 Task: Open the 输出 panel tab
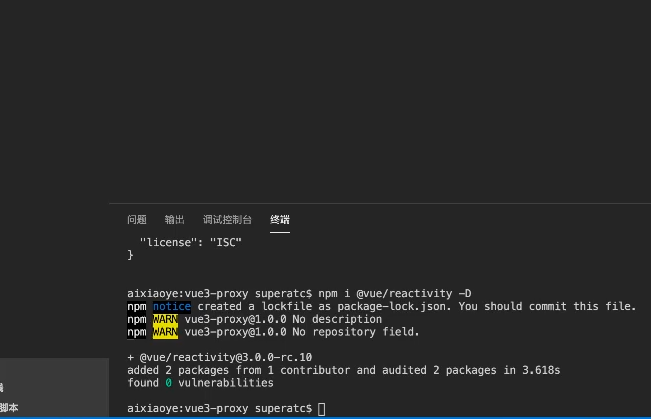click(174, 219)
